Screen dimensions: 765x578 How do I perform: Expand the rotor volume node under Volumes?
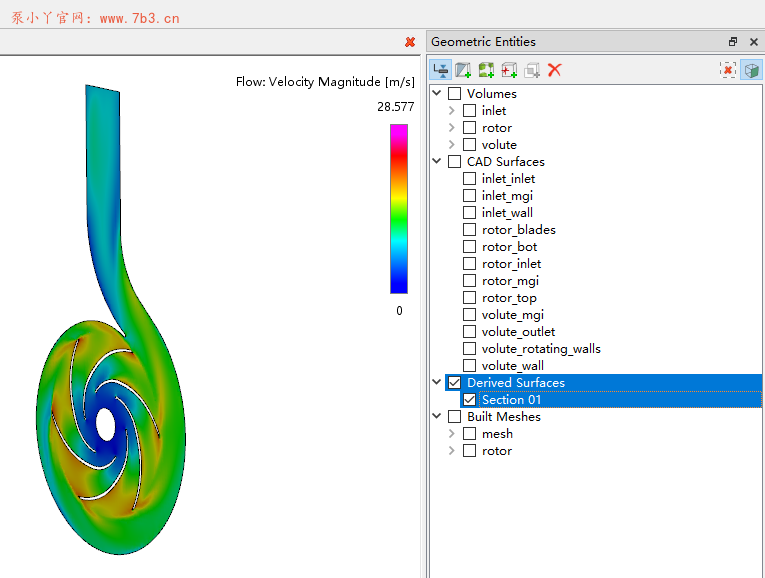[452, 127]
